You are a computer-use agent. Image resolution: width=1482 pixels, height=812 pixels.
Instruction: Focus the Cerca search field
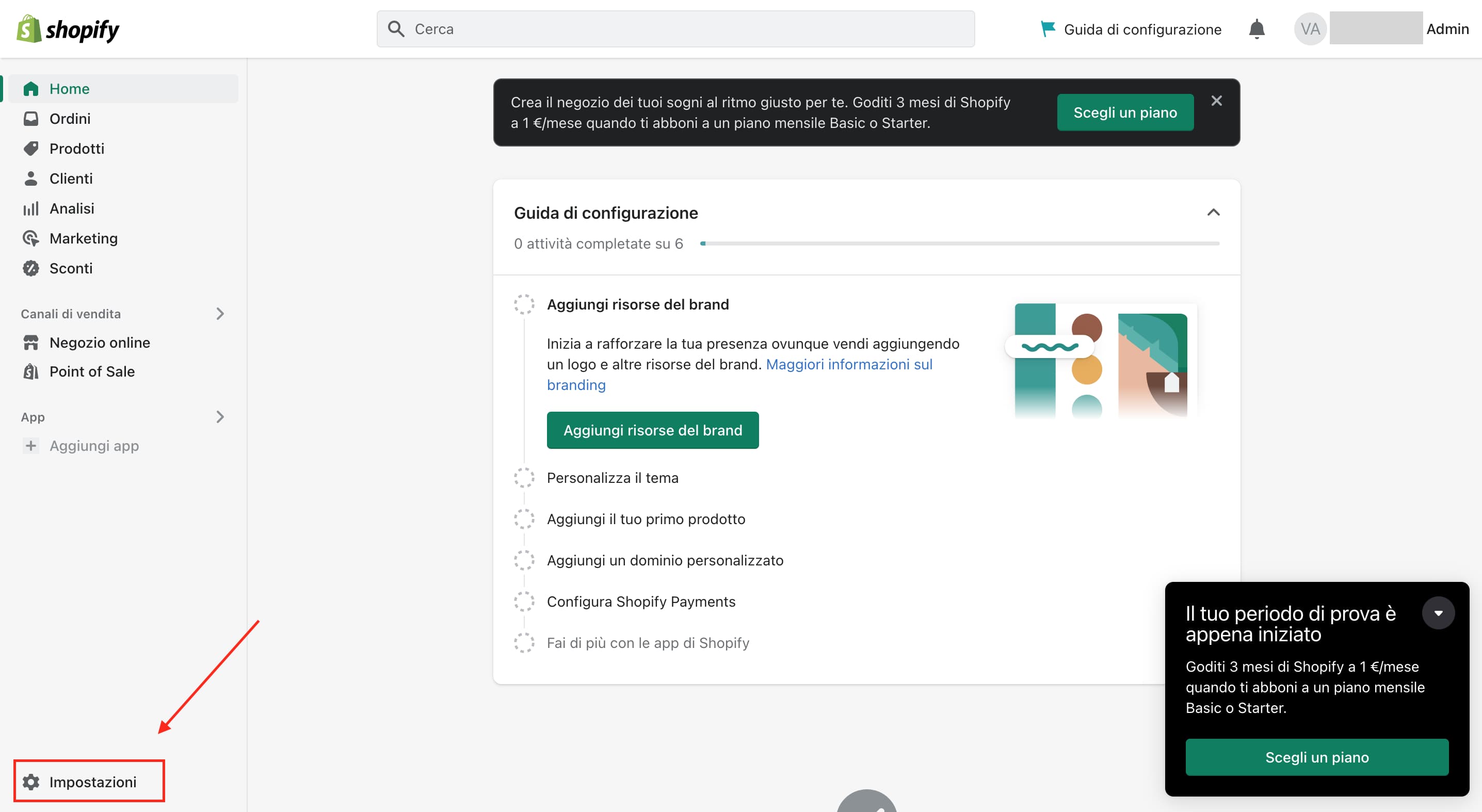click(x=675, y=29)
